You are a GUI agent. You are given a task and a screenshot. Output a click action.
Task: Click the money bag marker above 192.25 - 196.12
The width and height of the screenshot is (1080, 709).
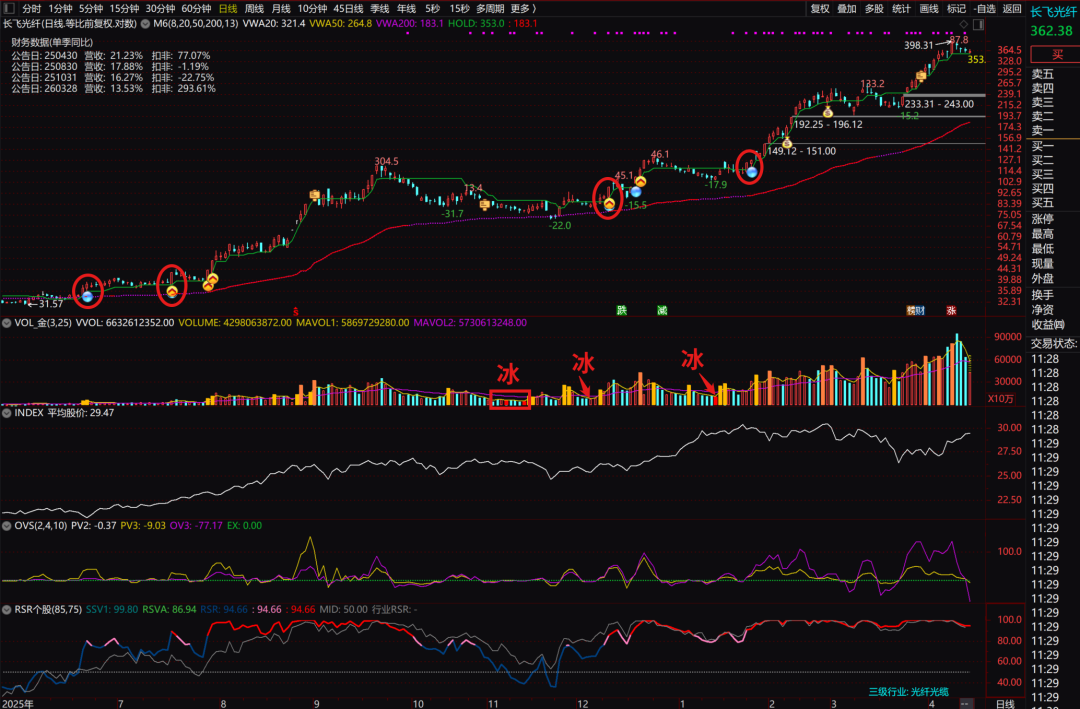(828, 112)
